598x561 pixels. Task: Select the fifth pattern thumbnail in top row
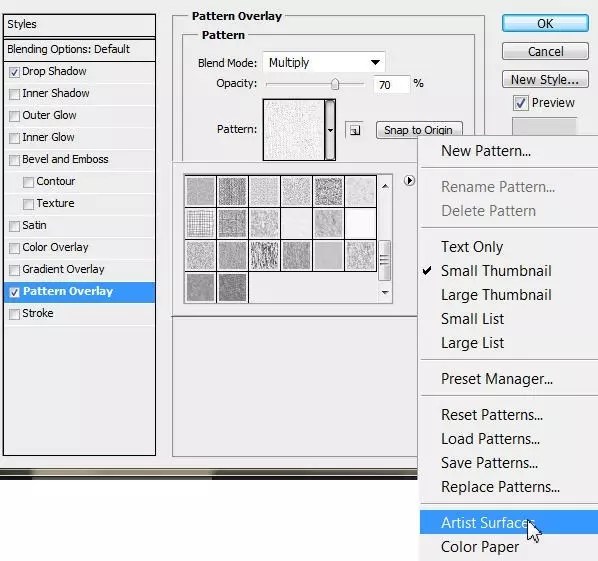pos(328,191)
